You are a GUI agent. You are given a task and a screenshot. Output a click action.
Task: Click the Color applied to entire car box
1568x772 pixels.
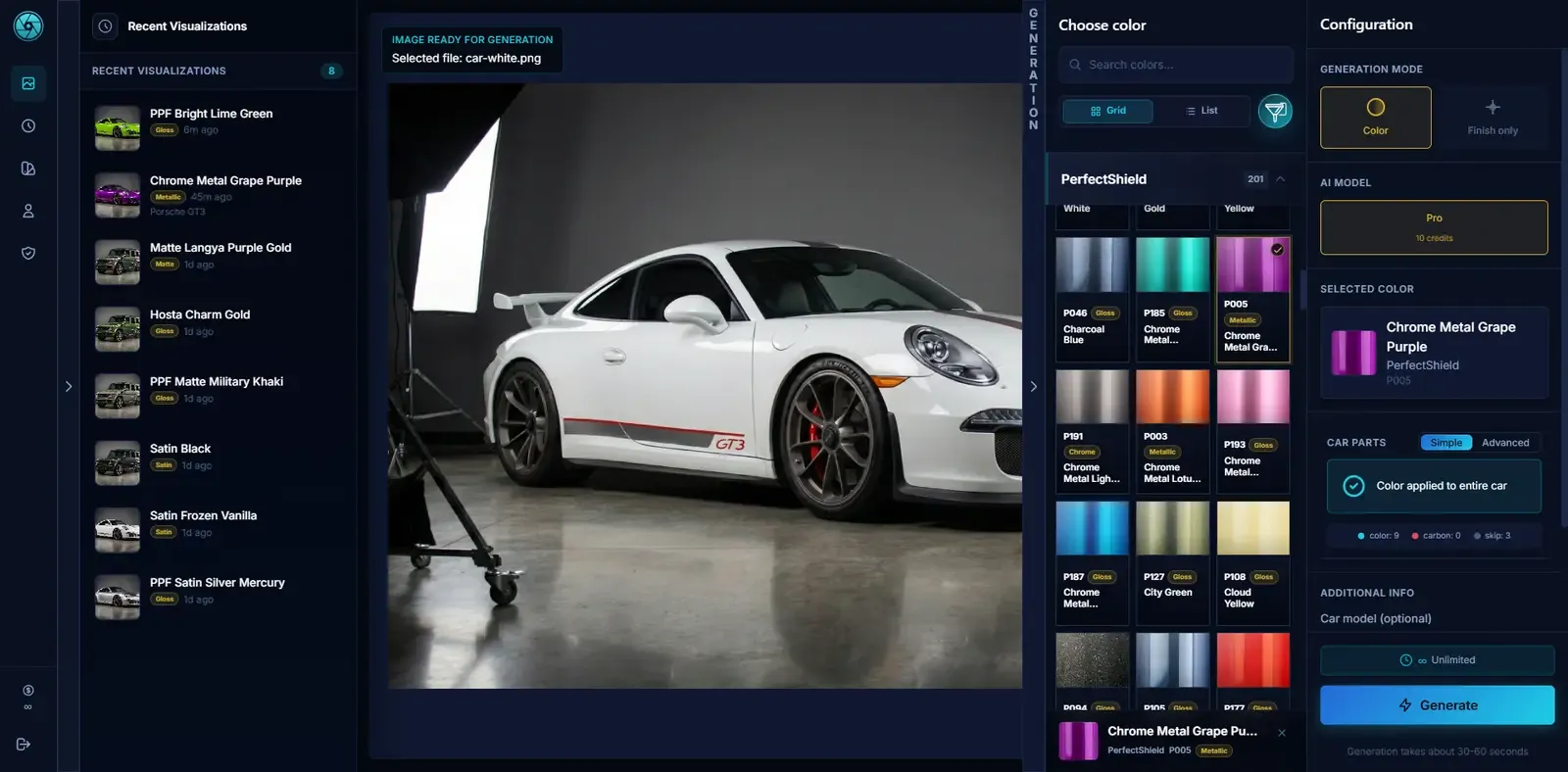(1434, 486)
